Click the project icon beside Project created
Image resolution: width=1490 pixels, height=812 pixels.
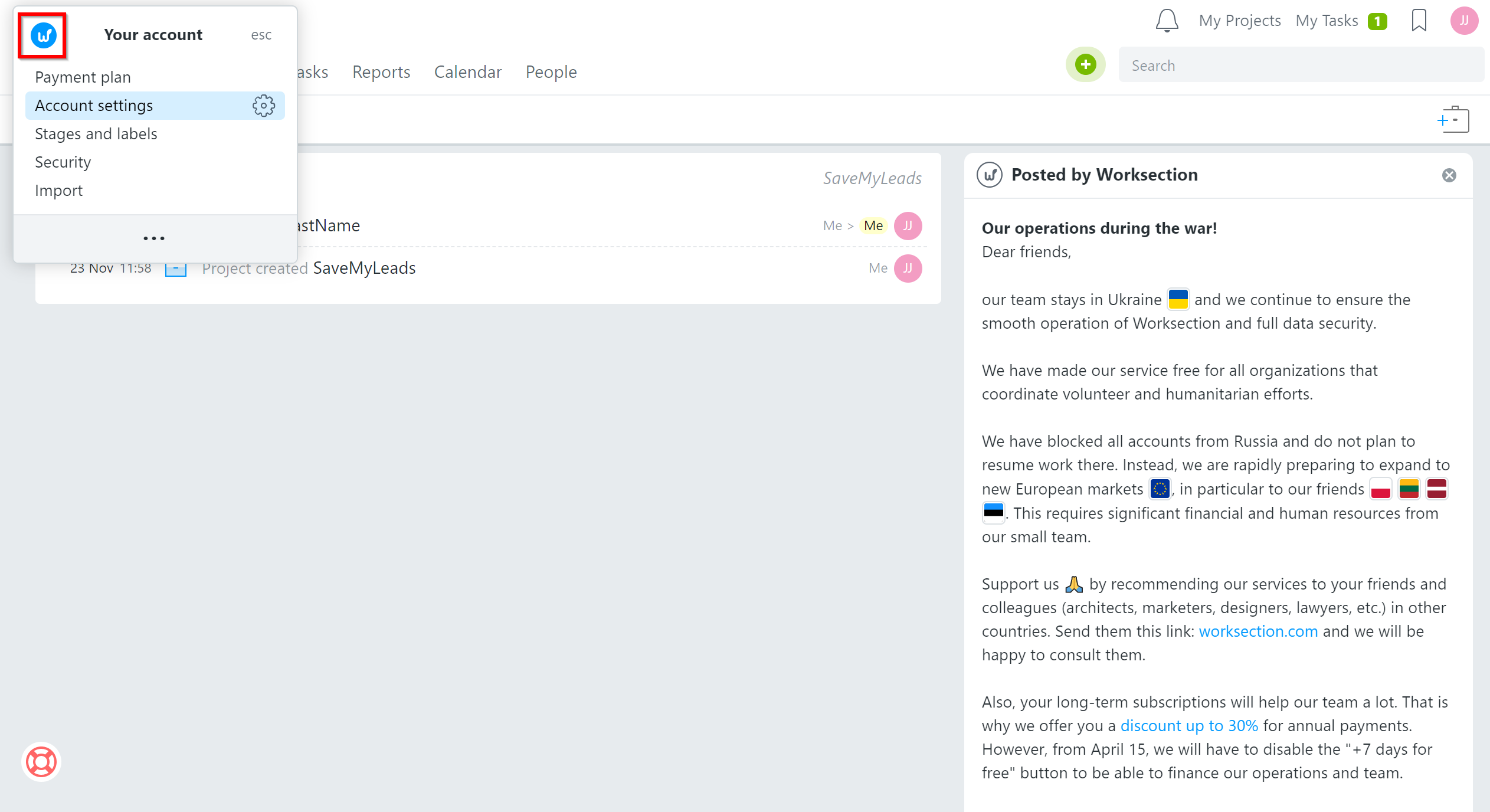(175, 269)
